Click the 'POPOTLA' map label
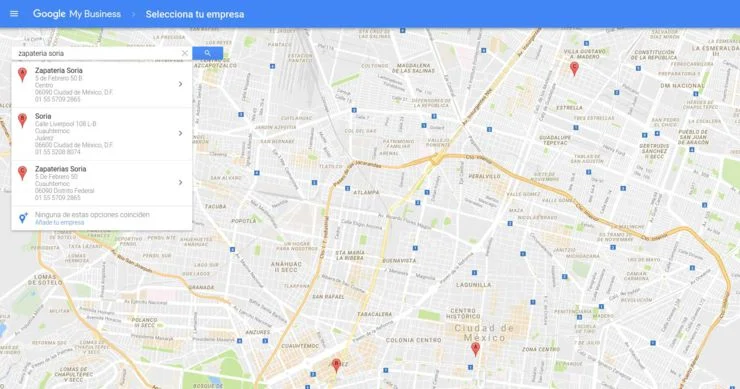 point(244,221)
